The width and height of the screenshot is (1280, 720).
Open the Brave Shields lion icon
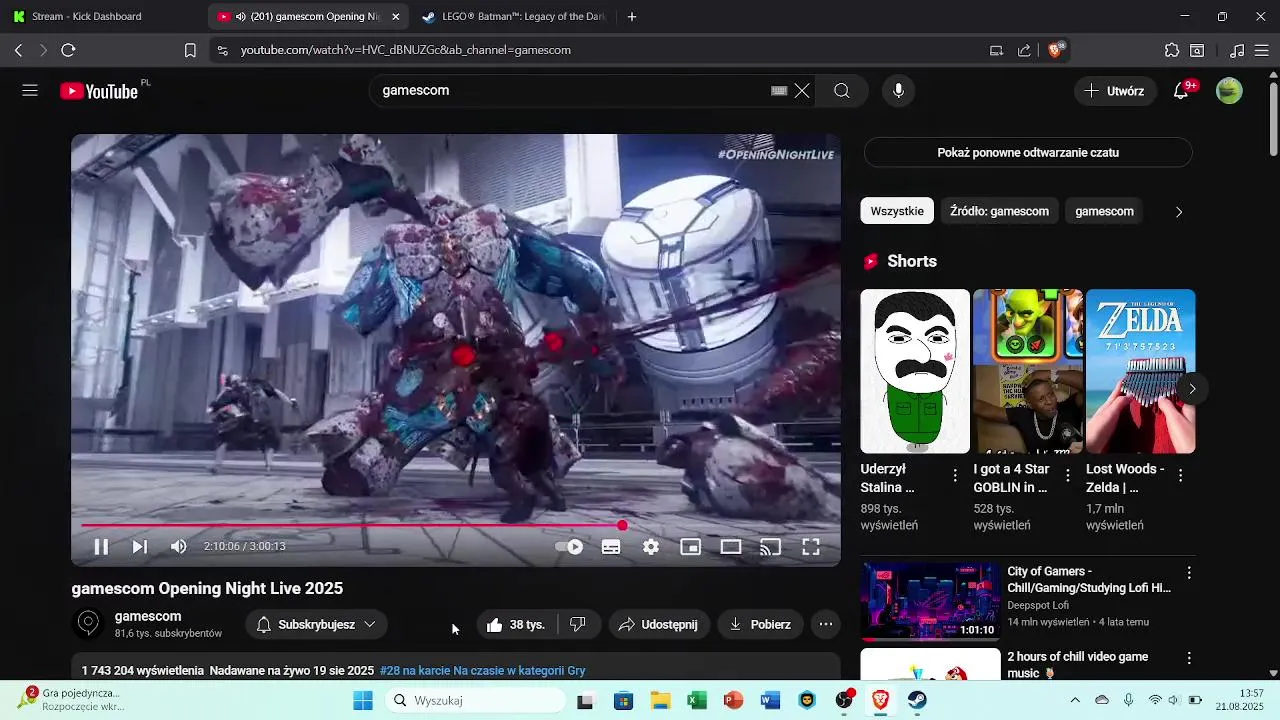click(1056, 50)
